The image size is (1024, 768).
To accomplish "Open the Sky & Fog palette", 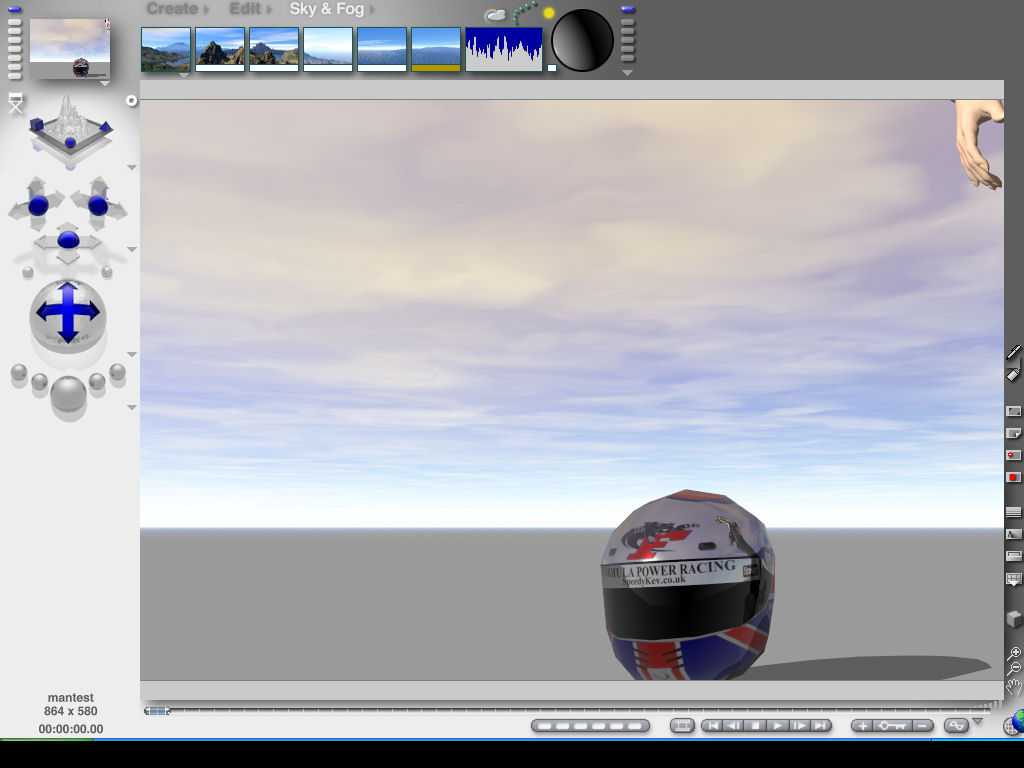I will 327,9.
